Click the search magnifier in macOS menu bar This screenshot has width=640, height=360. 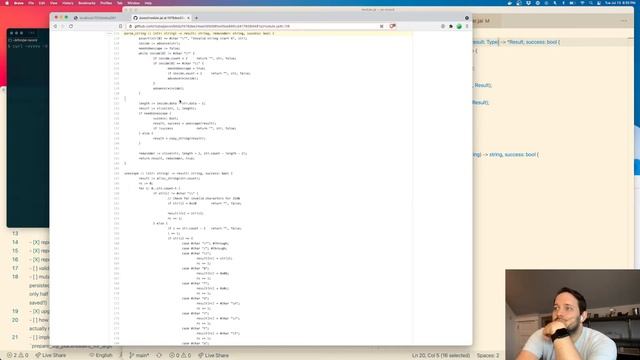(590, 3)
